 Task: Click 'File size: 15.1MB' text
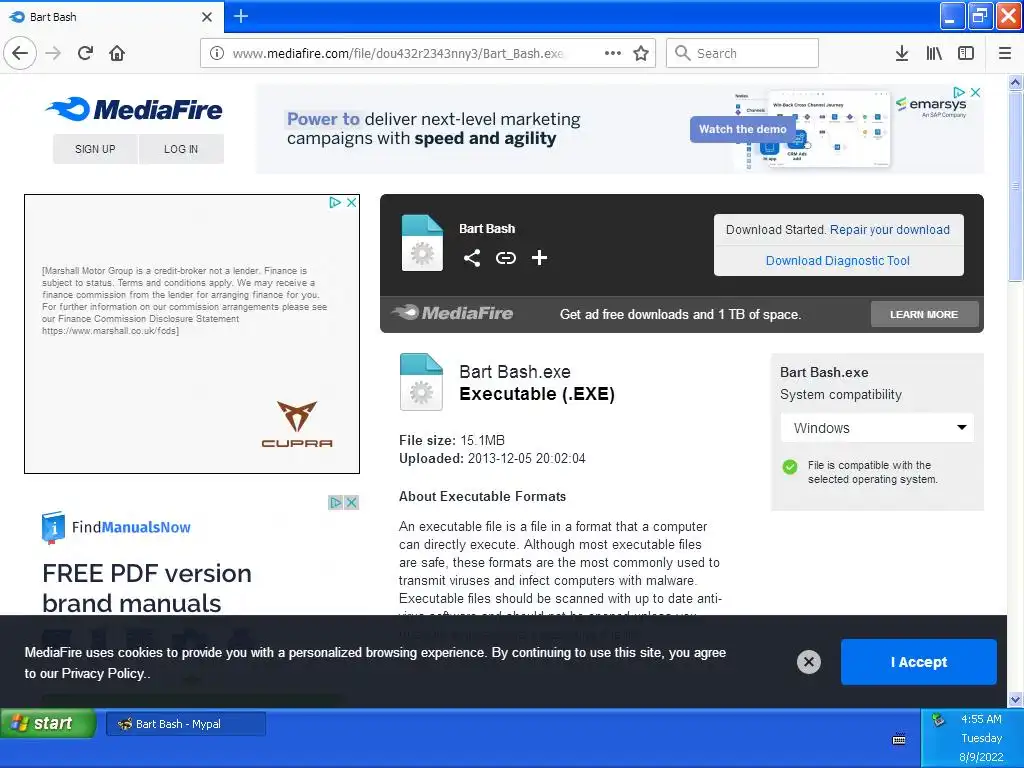tap(452, 440)
